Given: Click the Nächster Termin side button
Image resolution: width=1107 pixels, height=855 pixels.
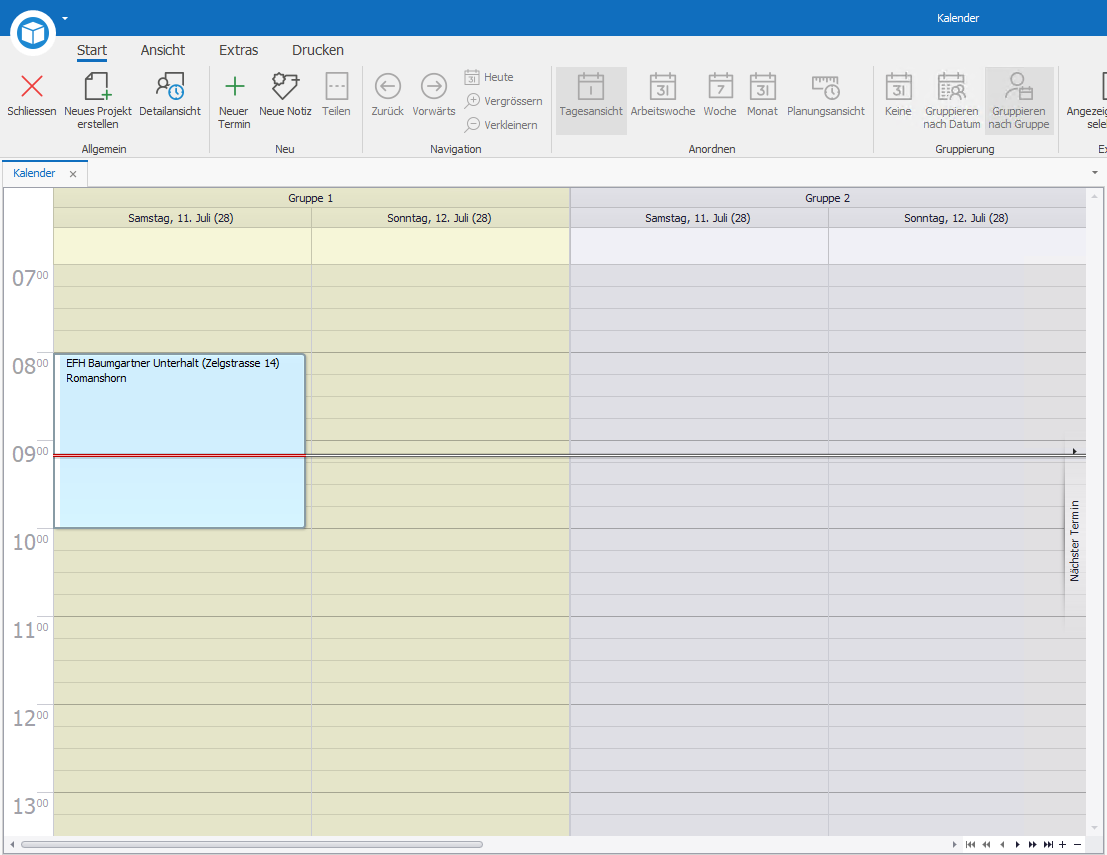Looking at the screenshot, I should 1075,541.
